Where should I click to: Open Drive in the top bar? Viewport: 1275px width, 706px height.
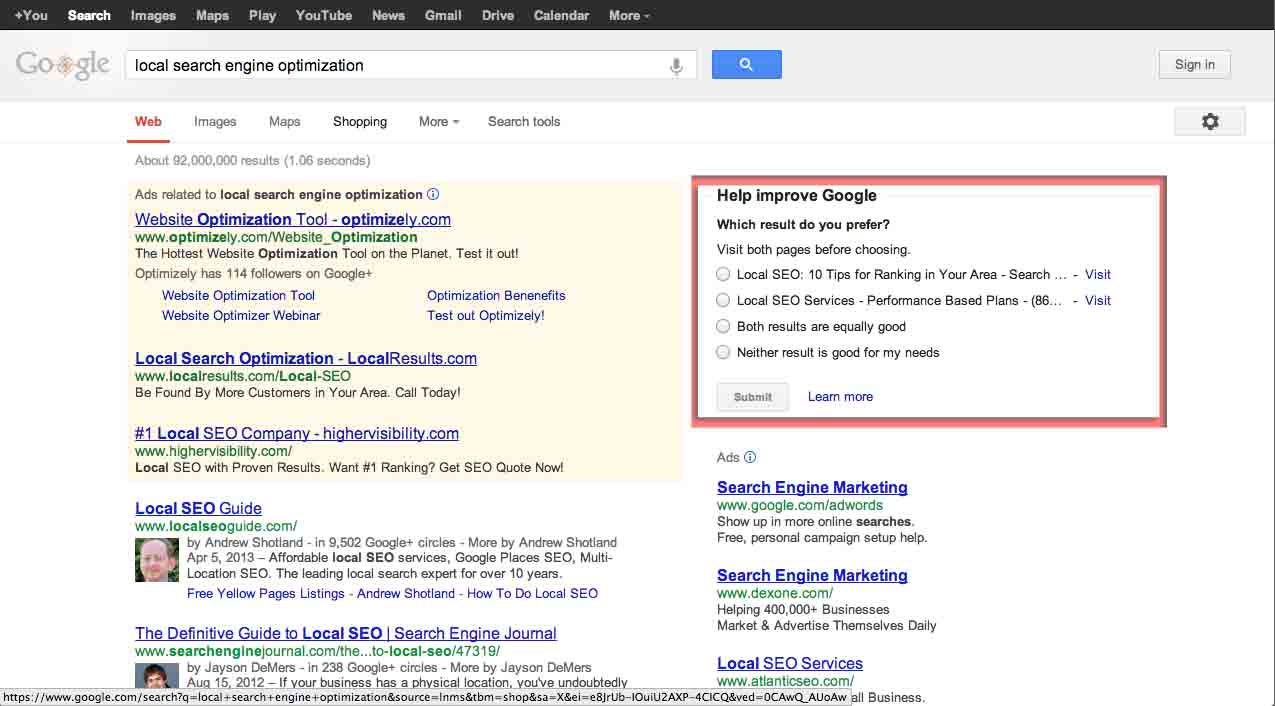pos(498,15)
